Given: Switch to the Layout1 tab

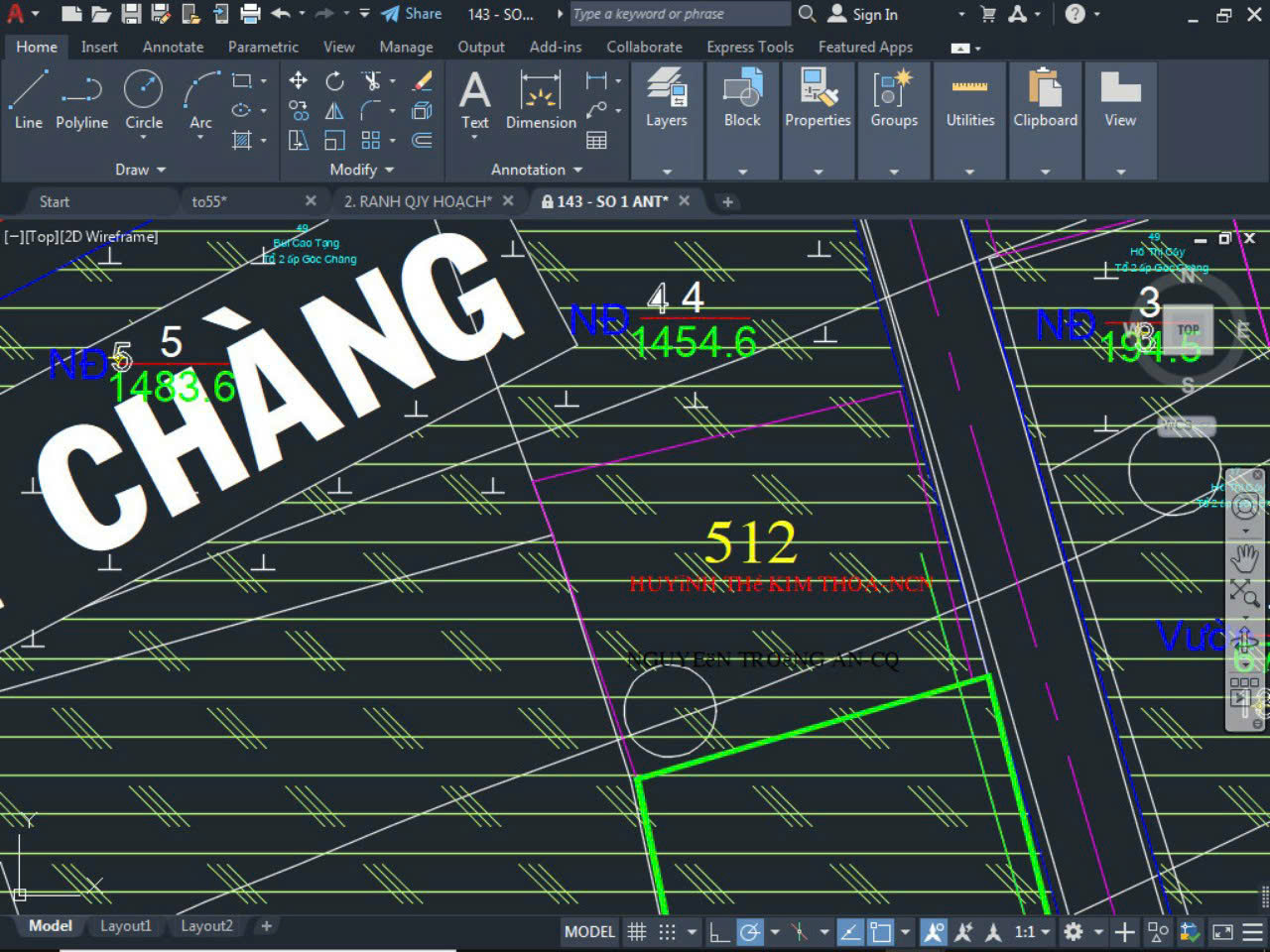Looking at the screenshot, I should (x=125, y=925).
